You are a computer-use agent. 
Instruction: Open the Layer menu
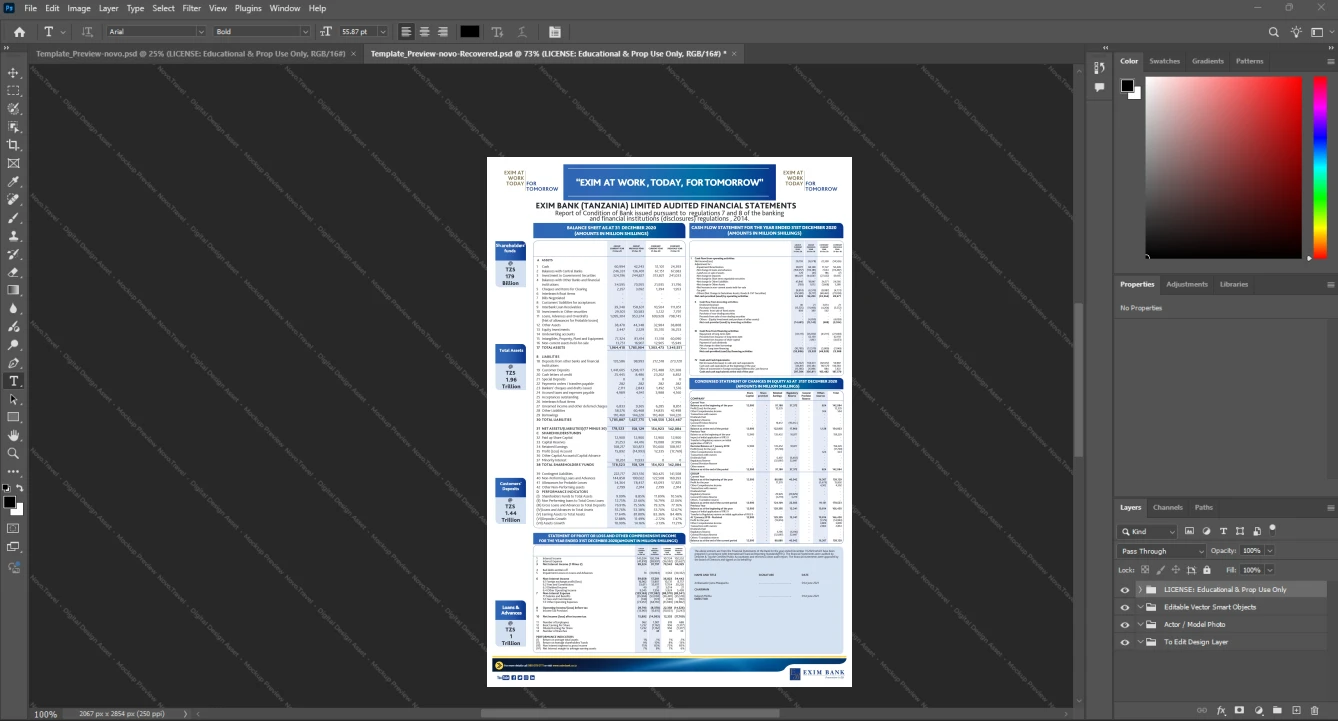(x=108, y=8)
